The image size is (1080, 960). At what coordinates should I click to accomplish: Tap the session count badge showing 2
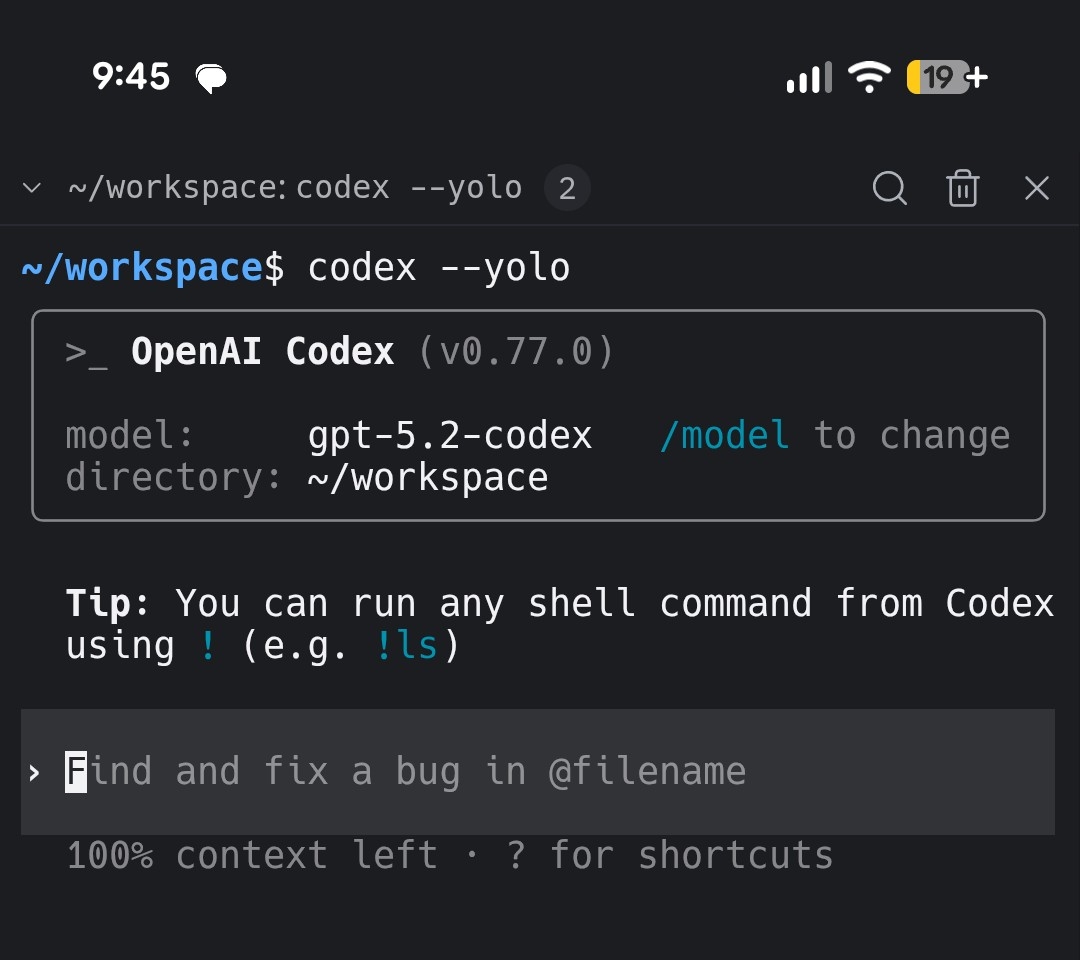pos(567,187)
